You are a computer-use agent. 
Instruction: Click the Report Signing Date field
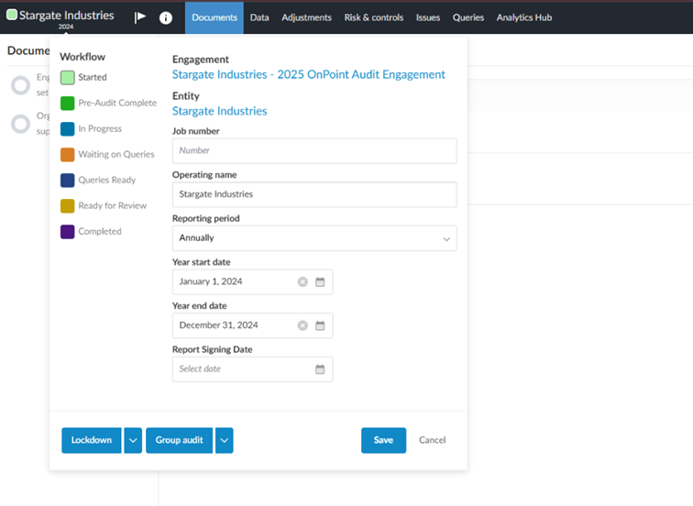[x=252, y=369]
